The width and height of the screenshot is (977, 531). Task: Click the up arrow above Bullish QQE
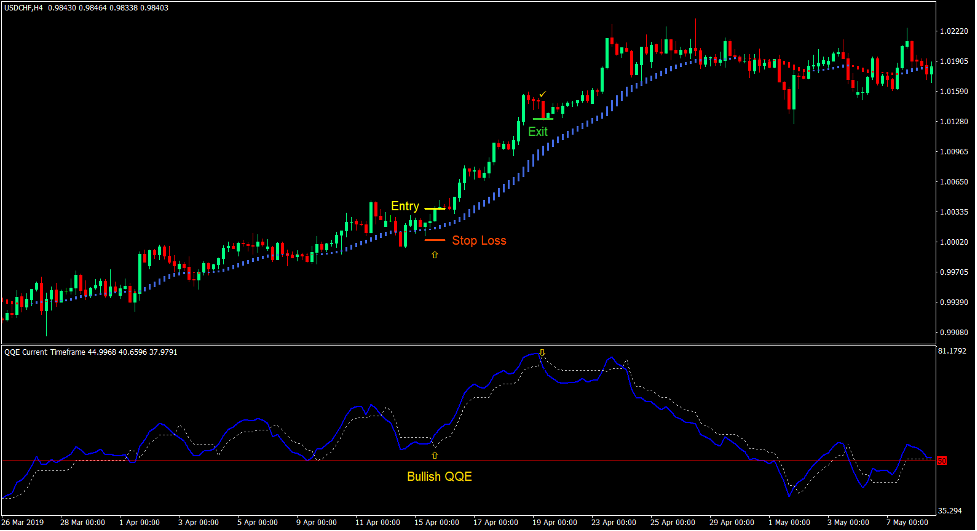coord(434,455)
